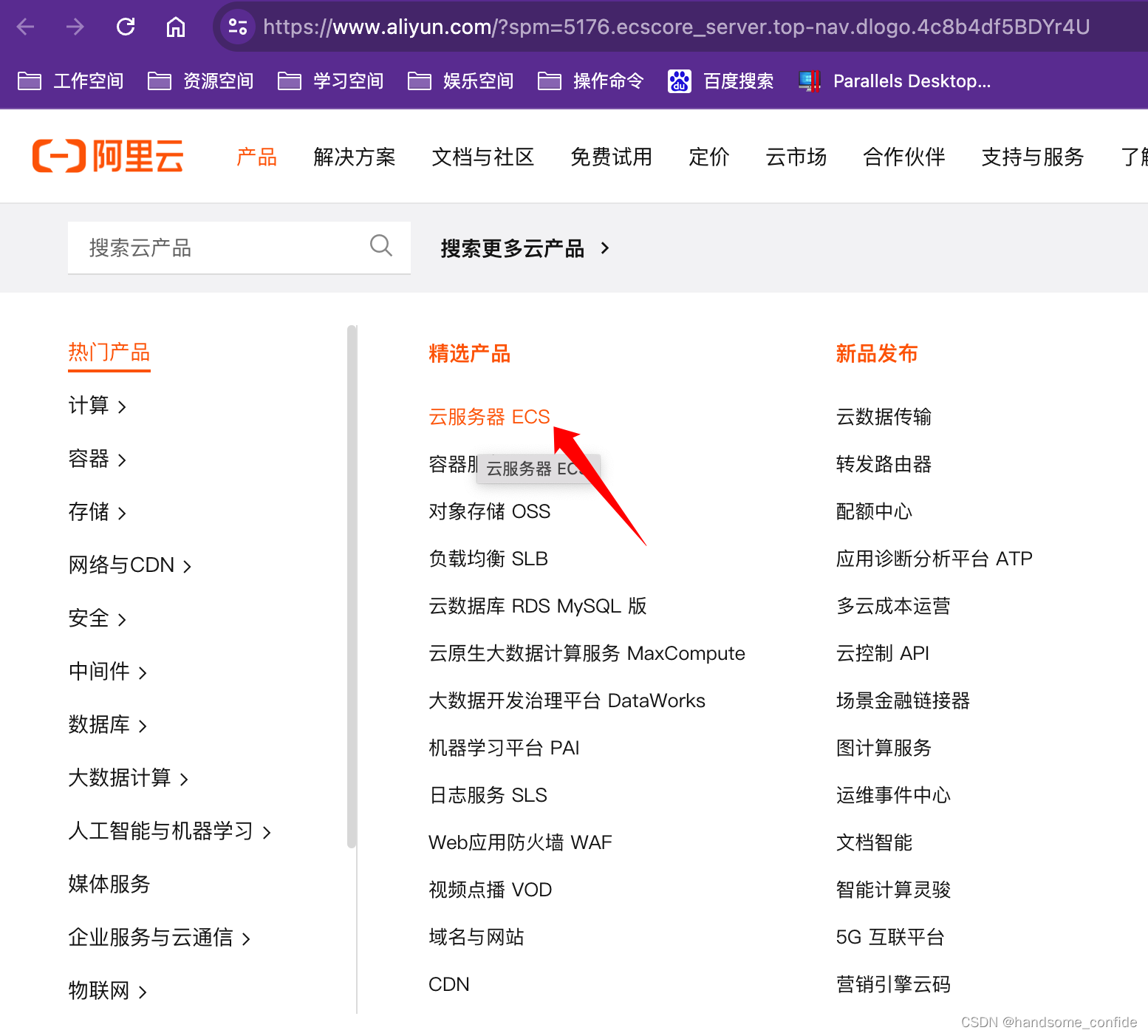The height and width of the screenshot is (1036, 1148).
Task: Open the 工作空间 bookmark folder
Action: pos(71,81)
